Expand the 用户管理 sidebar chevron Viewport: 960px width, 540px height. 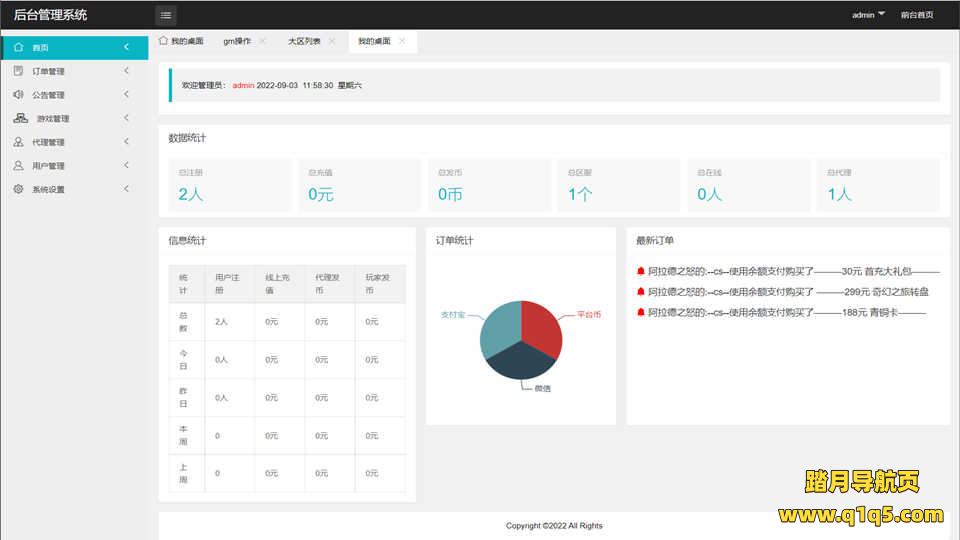126,165
